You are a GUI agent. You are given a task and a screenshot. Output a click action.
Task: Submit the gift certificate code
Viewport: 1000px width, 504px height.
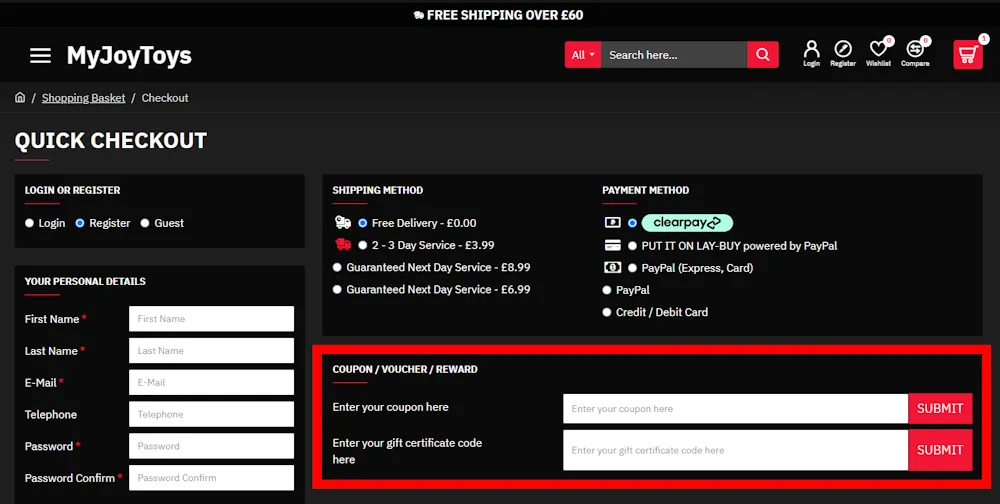coord(940,450)
